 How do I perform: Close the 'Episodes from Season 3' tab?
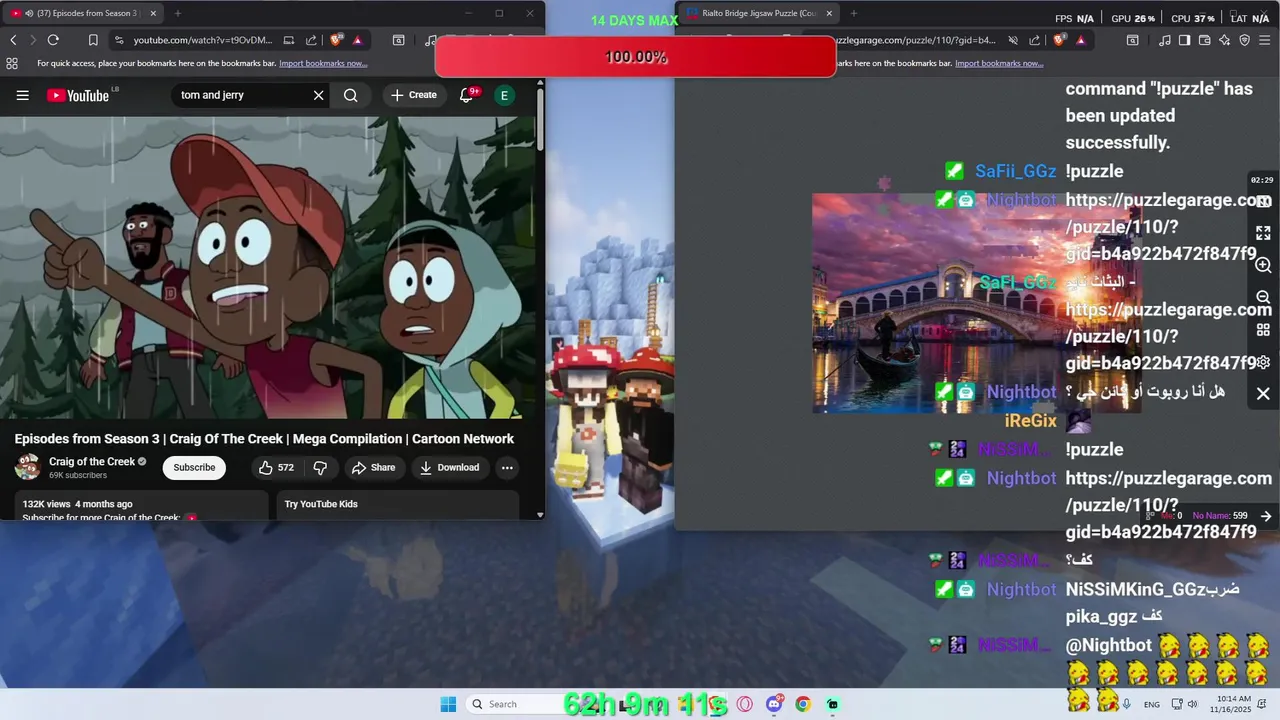pos(153,13)
